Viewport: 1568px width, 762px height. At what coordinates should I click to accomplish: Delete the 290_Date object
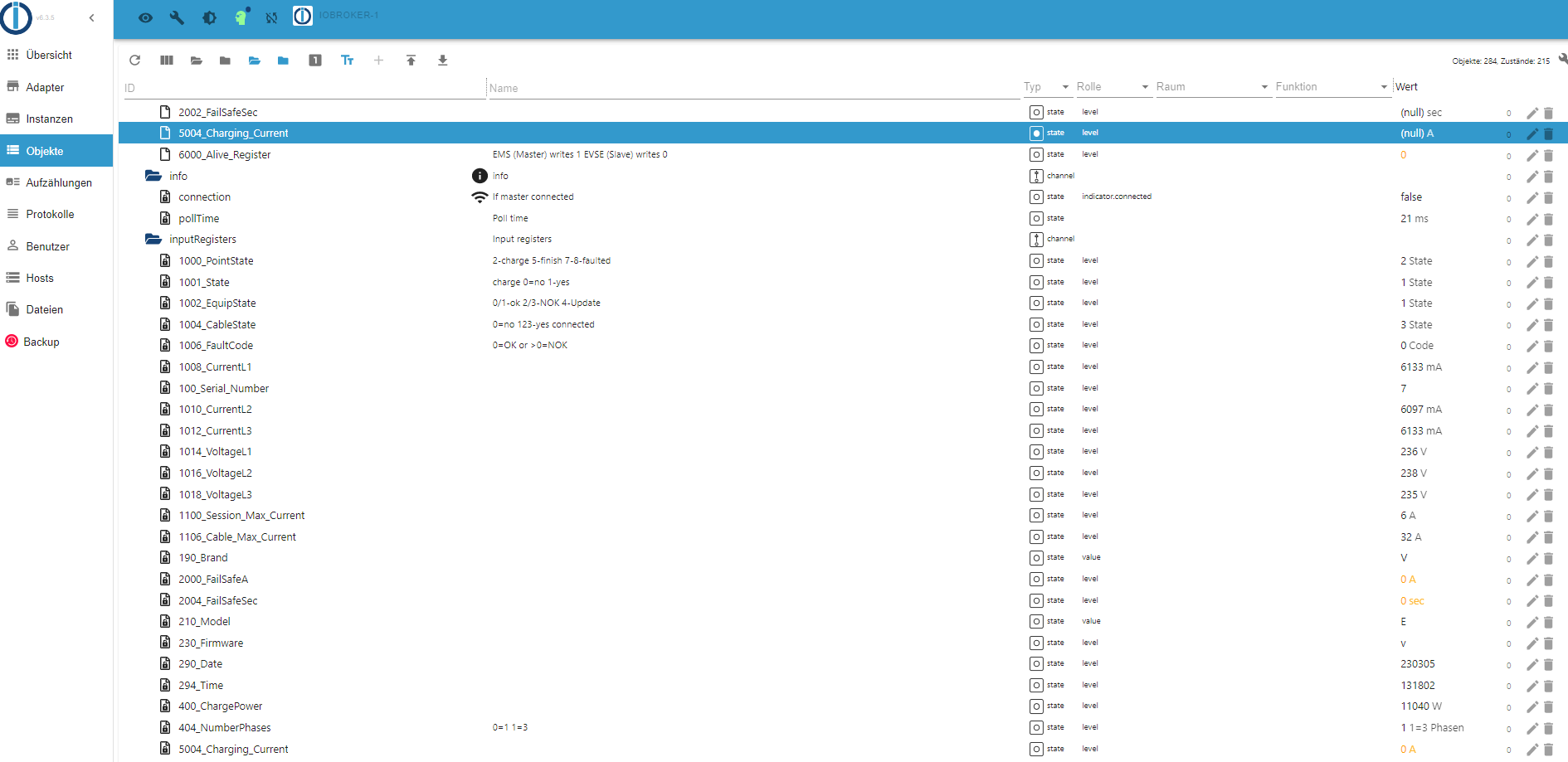point(1548,664)
